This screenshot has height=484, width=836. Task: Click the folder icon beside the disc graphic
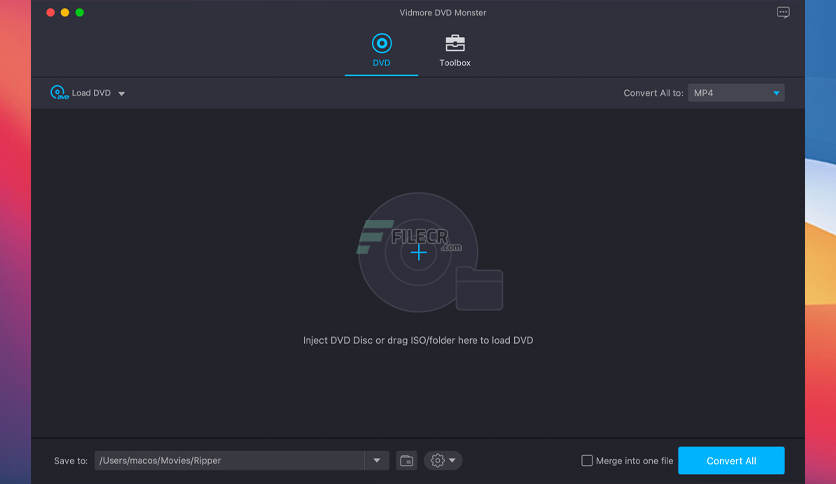[479, 288]
